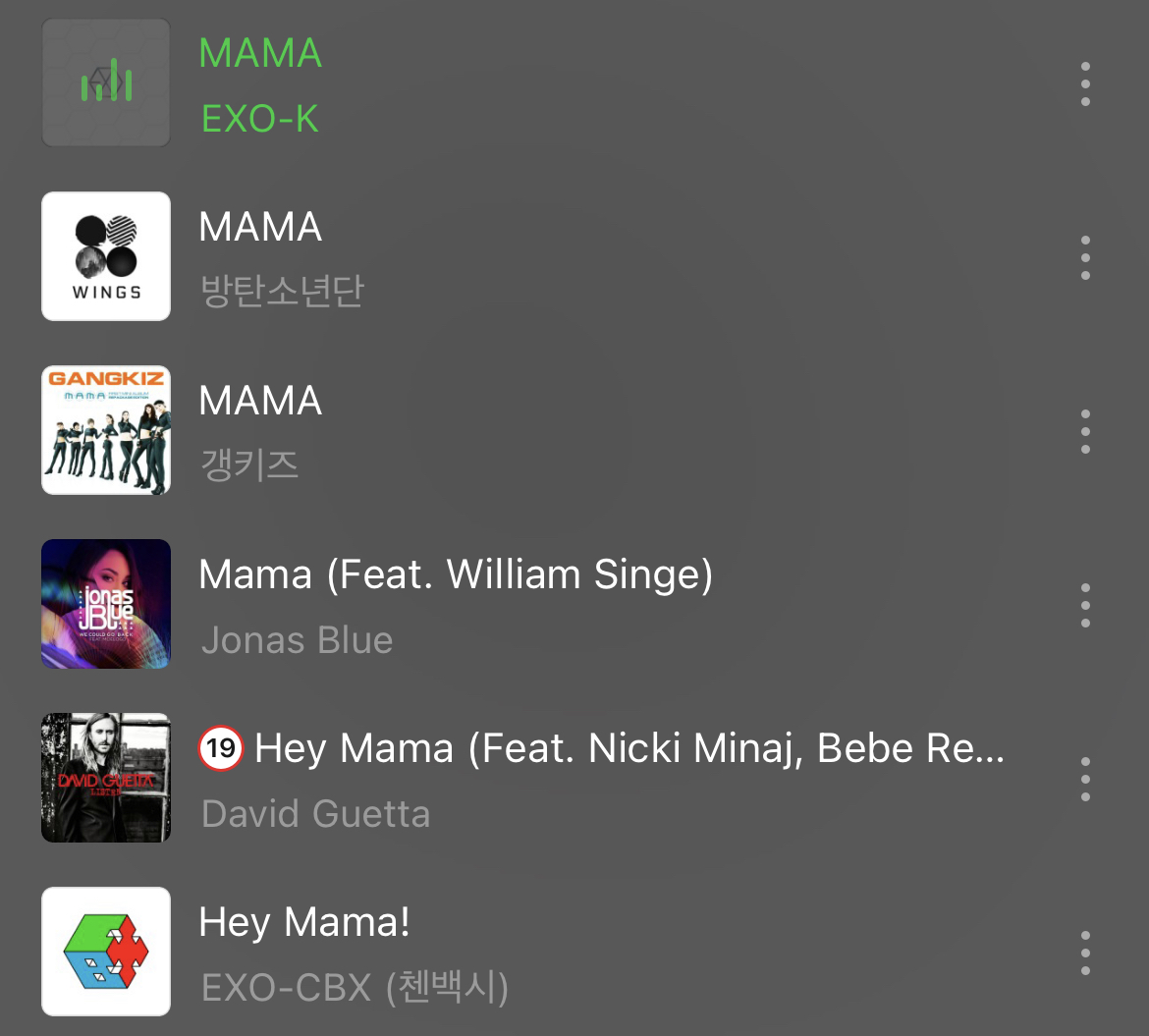
Task: Tap the 19 age-restriction badge
Action: point(221,749)
